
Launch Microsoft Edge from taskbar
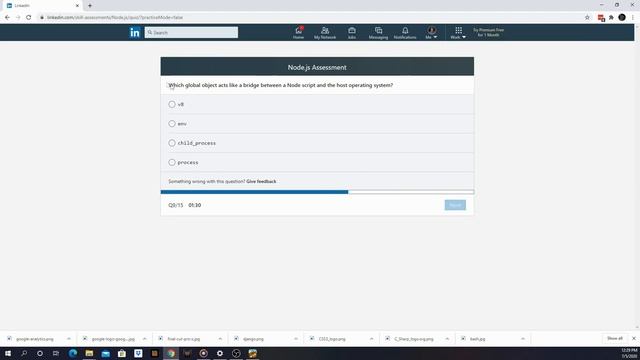click(73, 353)
